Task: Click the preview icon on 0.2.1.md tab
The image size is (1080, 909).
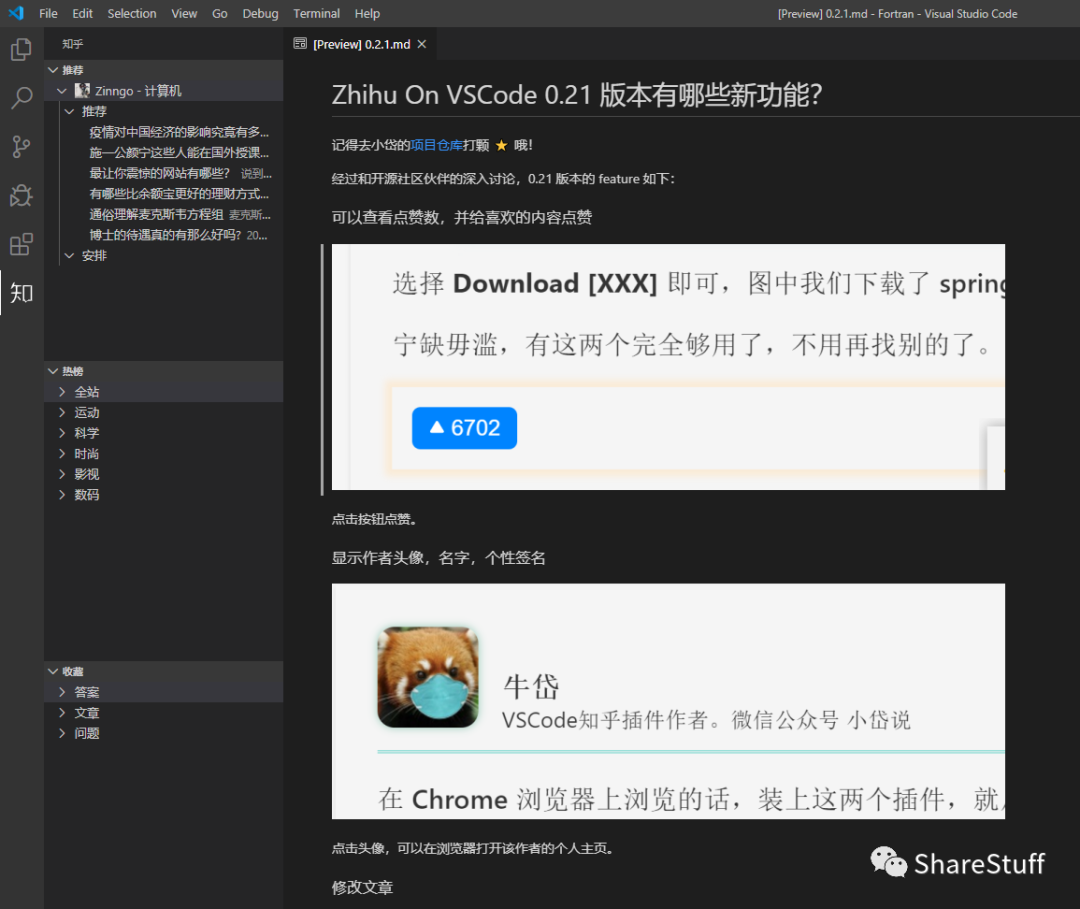Action: coord(300,44)
